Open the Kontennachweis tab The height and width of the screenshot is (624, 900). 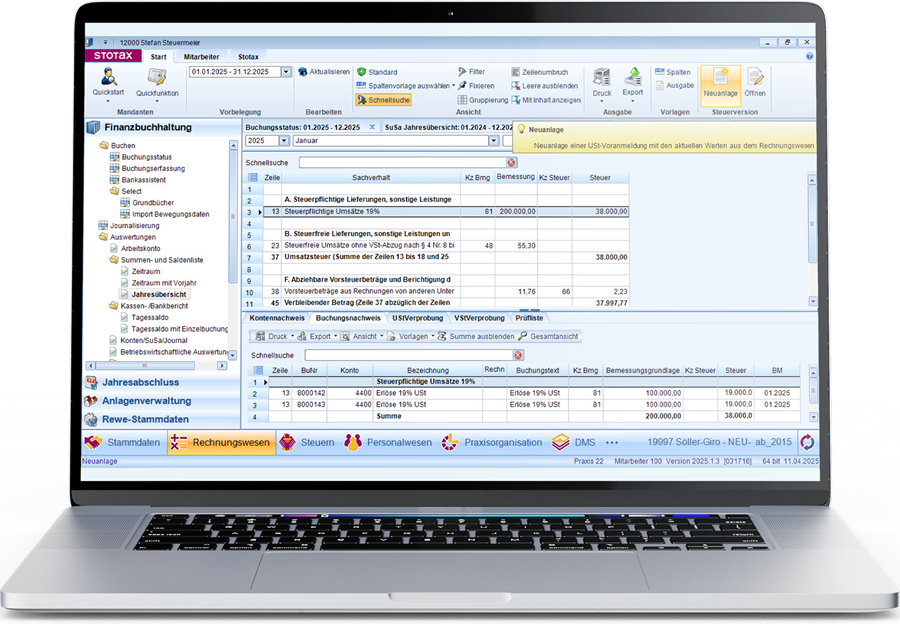(x=277, y=318)
